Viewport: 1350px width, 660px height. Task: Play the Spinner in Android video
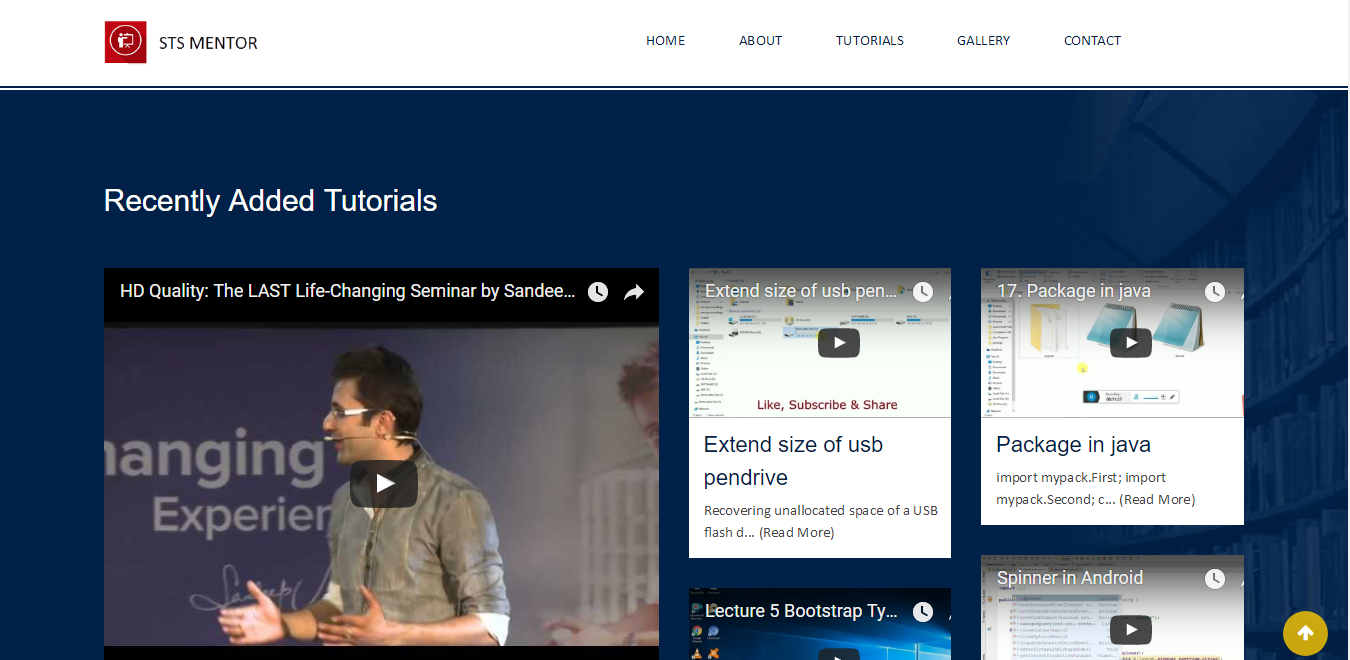click(x=1130, y=630)
